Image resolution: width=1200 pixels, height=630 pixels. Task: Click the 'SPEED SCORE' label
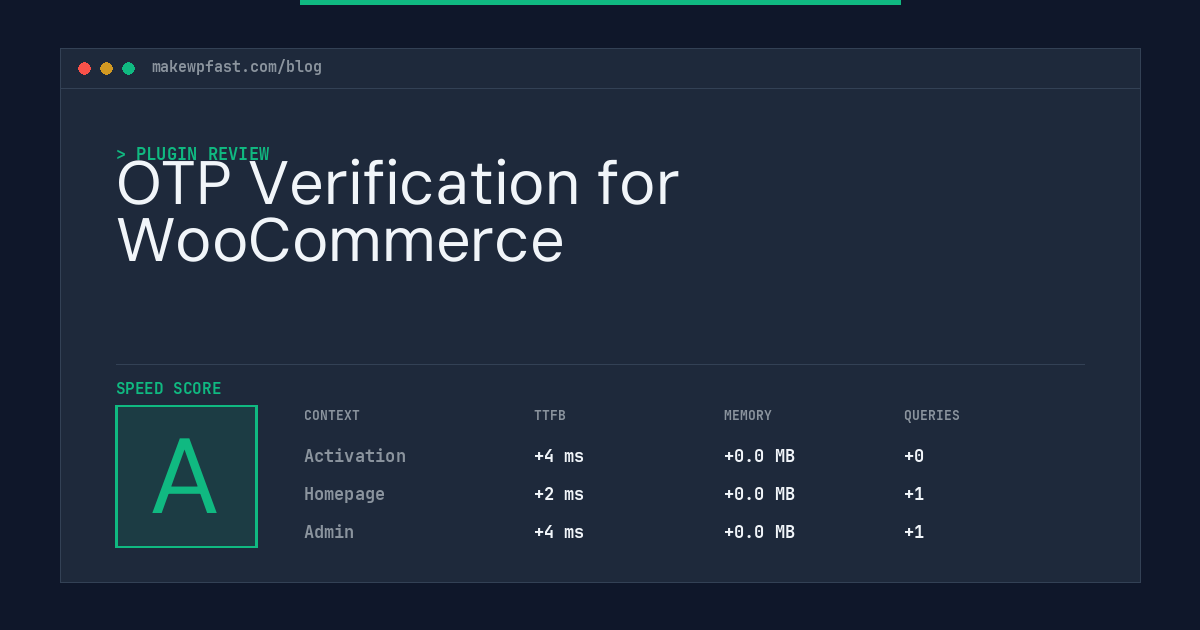click(169, 389)
